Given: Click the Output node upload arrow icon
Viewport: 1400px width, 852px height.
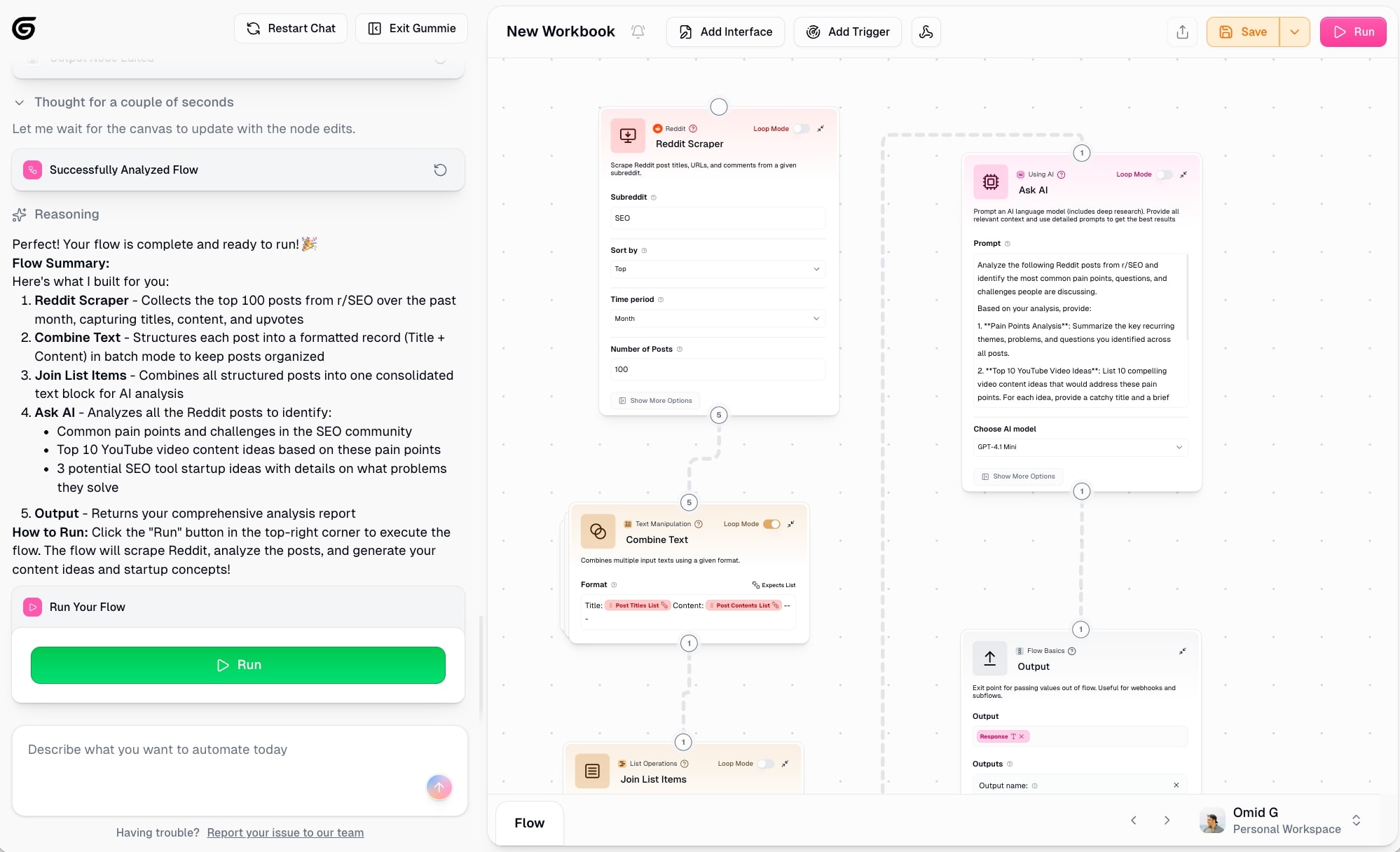Looking at the screenshot, I should [989, 658].
